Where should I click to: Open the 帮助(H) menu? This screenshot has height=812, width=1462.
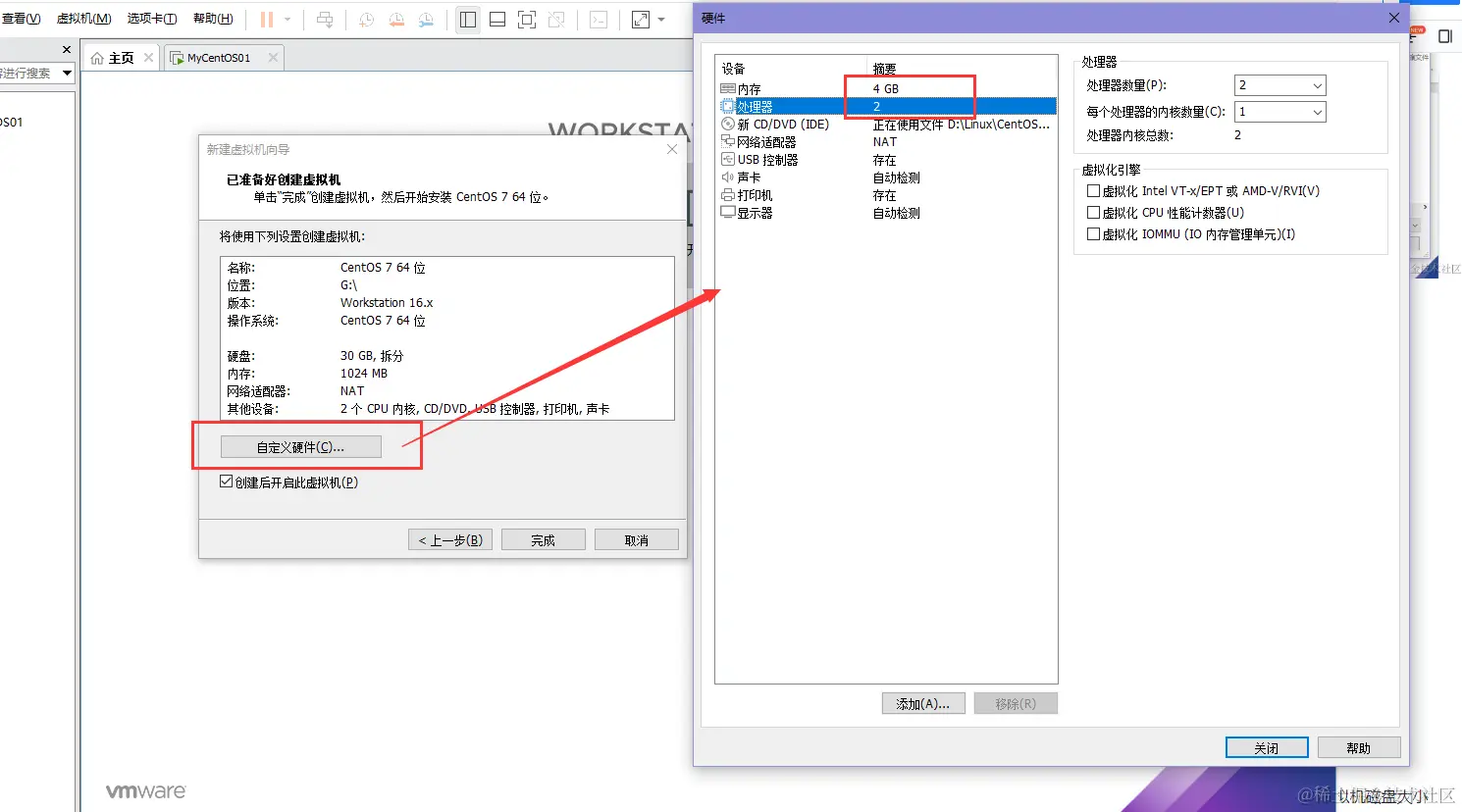click(x=213, y=19)
